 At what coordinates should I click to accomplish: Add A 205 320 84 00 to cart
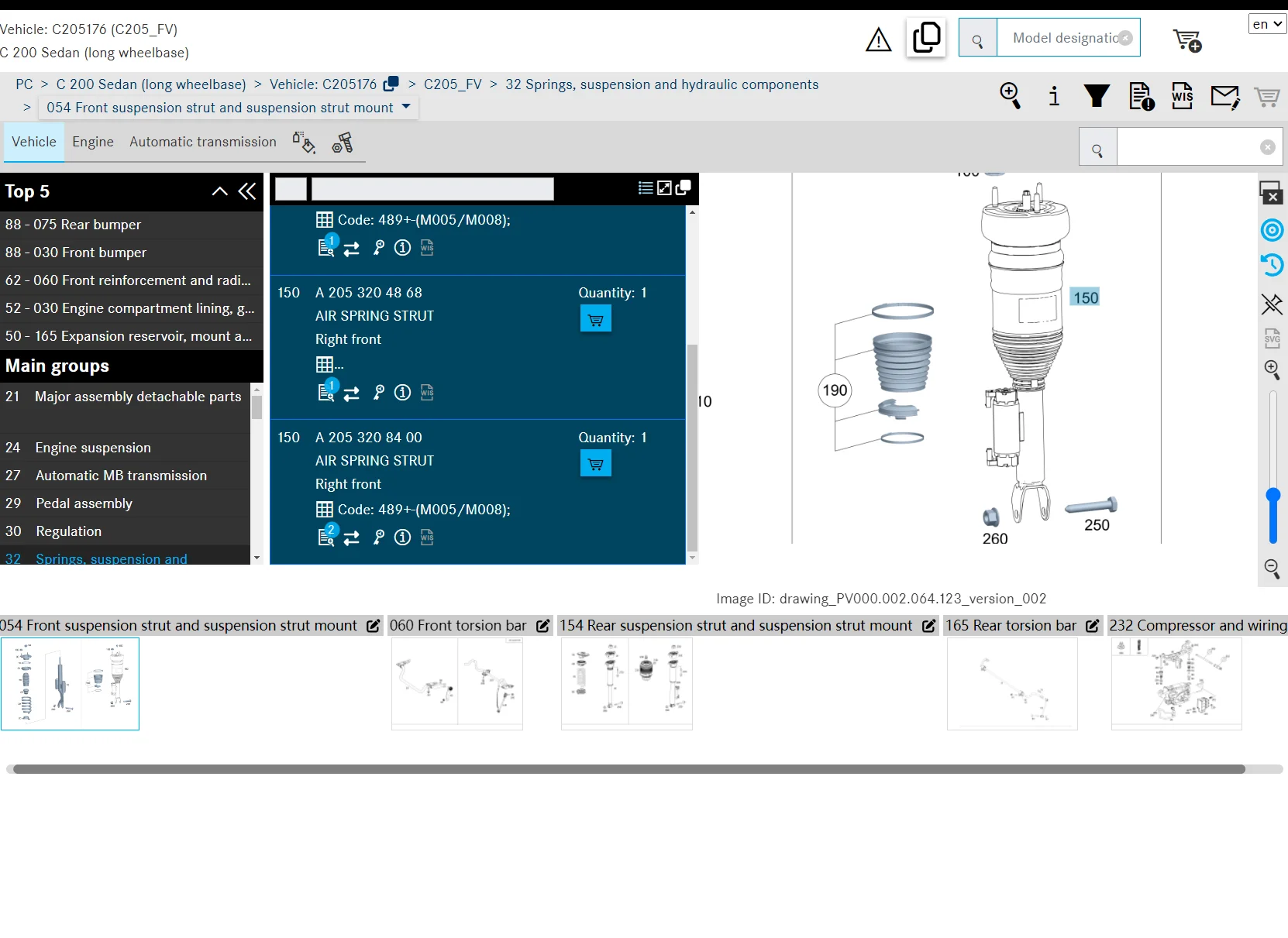[x=596, y=463]
